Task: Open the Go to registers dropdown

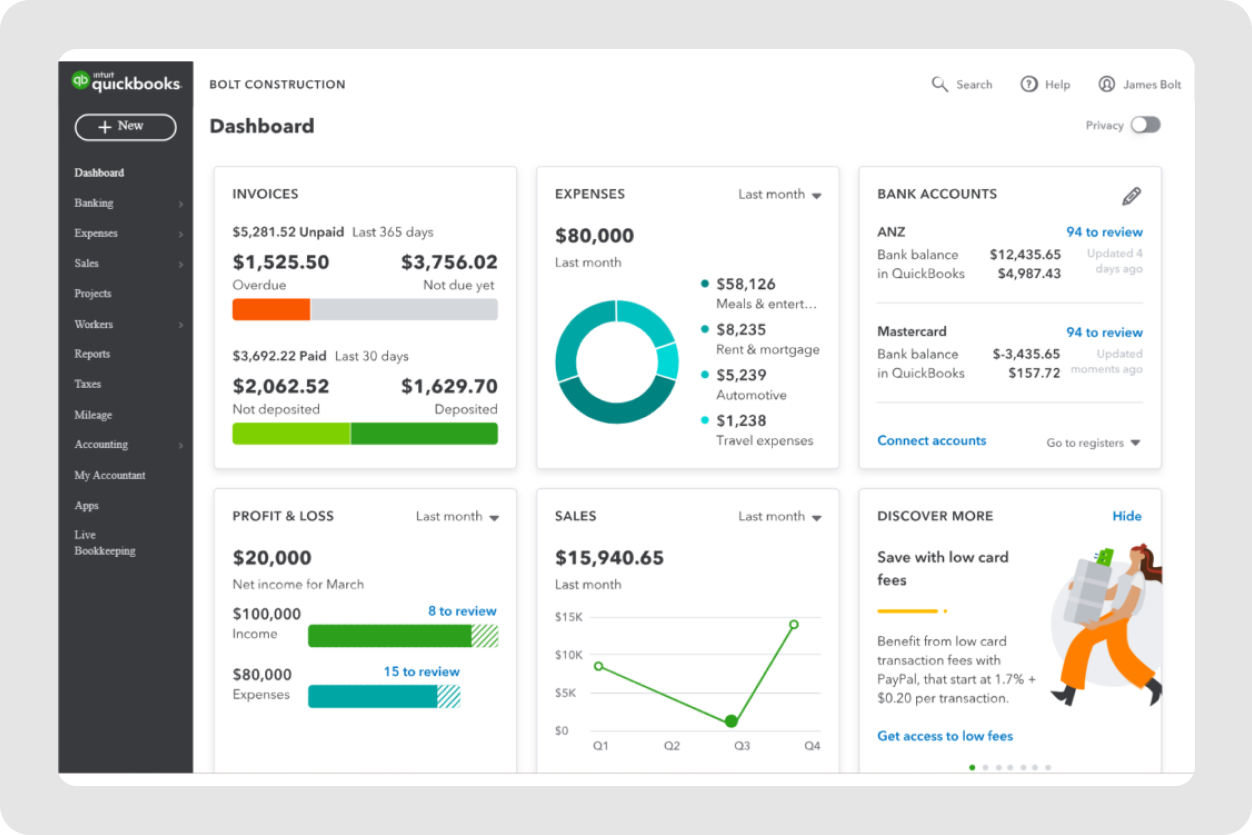Action: coord(1091,442)
